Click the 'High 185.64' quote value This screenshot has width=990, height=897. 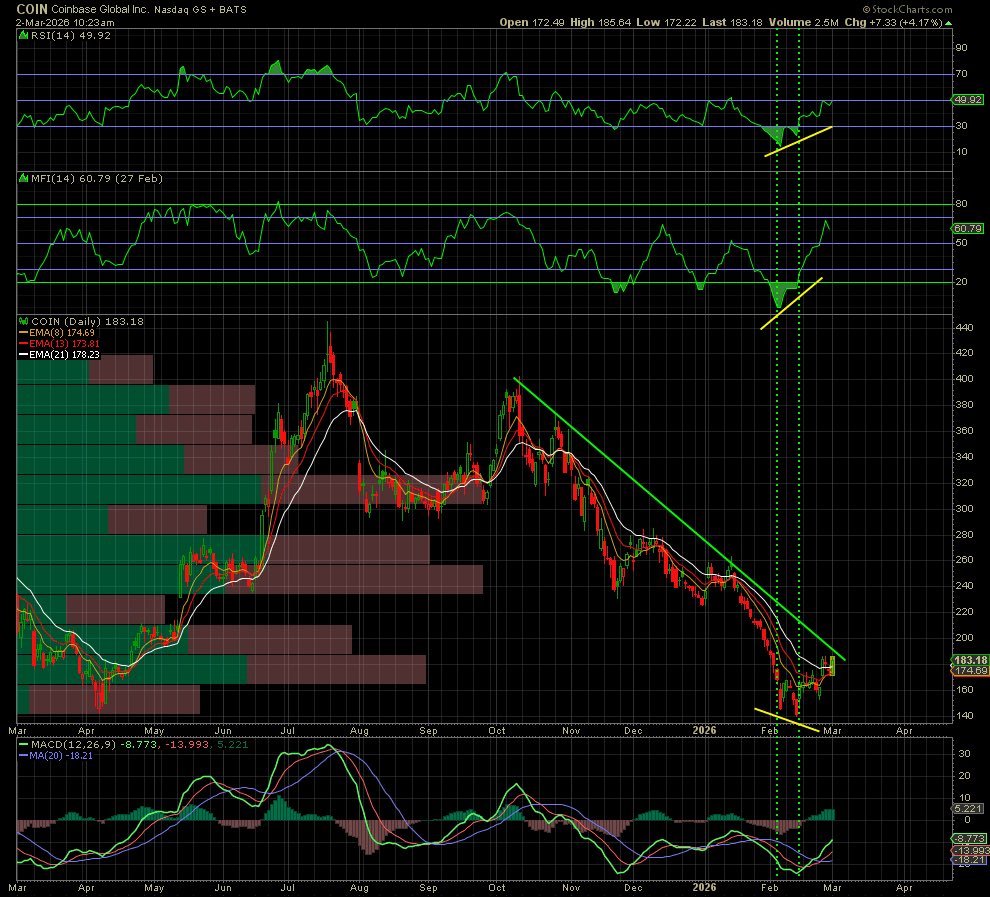[x=600, y=23]
